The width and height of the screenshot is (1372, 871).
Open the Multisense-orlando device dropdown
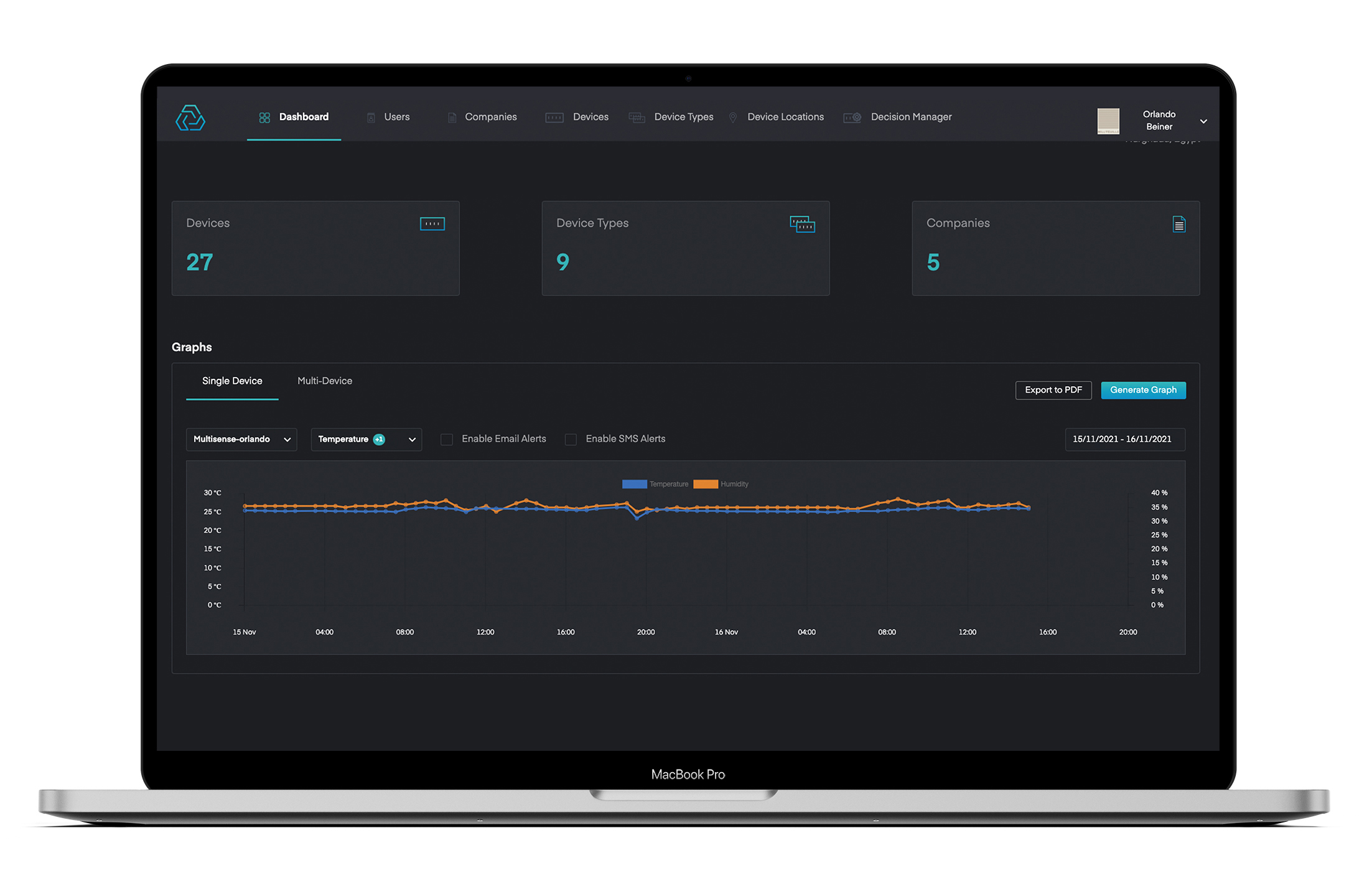pyautogui.click(x=241, y=439)
